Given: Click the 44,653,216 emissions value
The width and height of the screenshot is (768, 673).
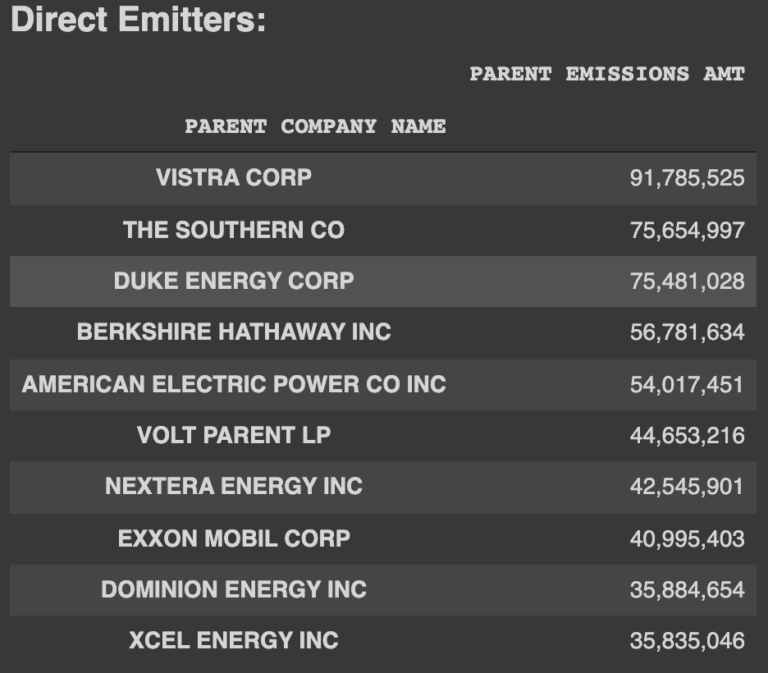Looking at the screenshot, I should click(687, 435).
